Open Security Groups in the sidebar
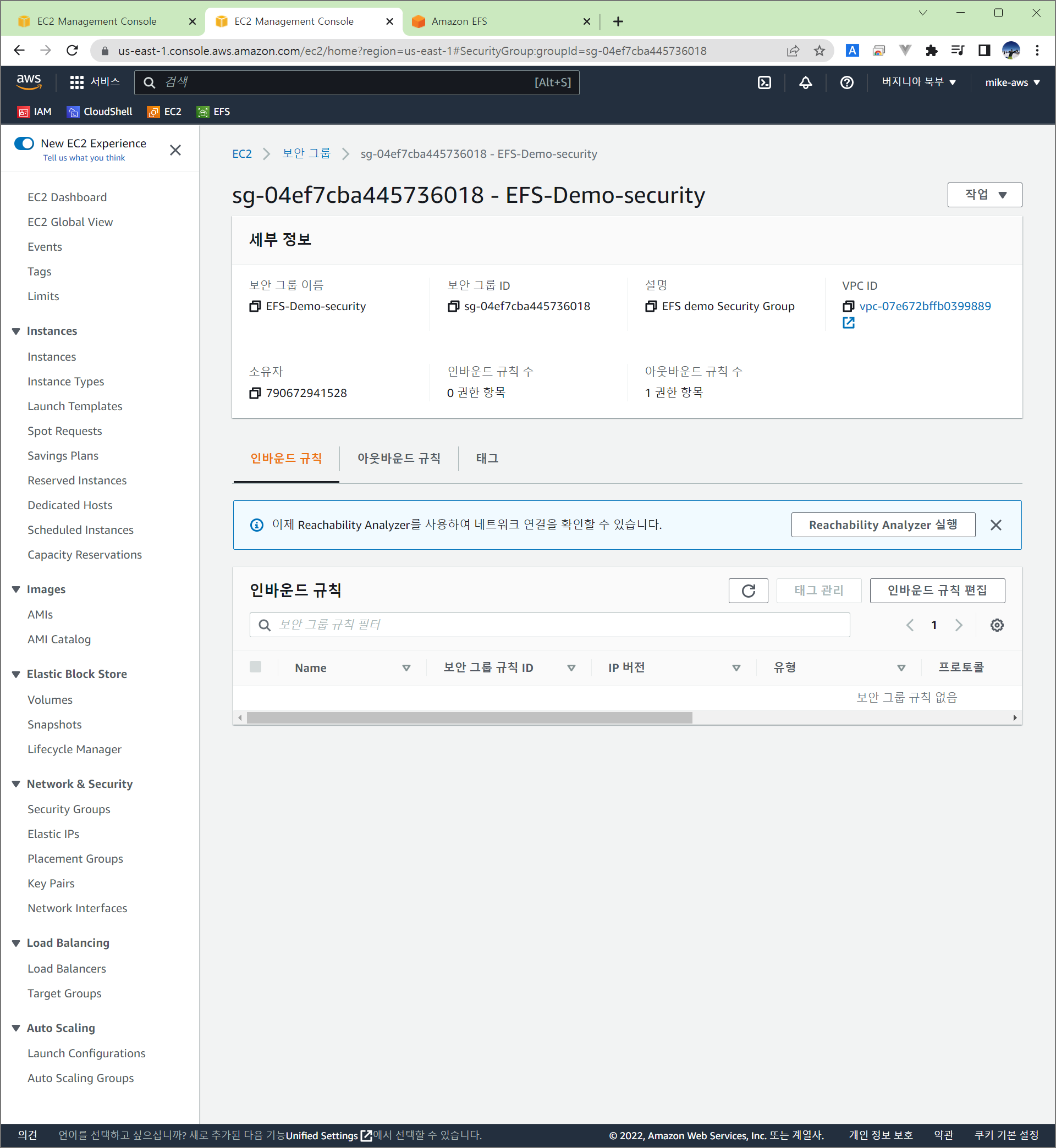Image resolution: width=1056 pixels, height=1148 pixels. click(x=69, y=809)
